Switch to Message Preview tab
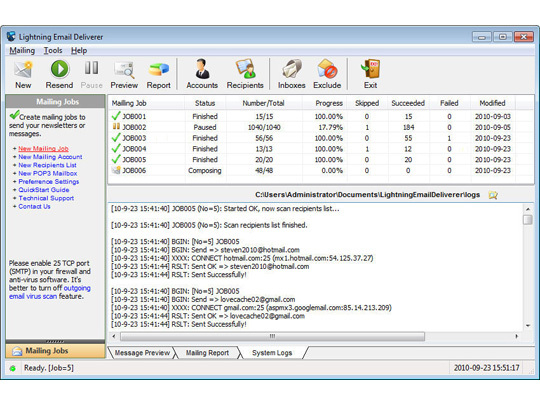 (x=142, y=353)
